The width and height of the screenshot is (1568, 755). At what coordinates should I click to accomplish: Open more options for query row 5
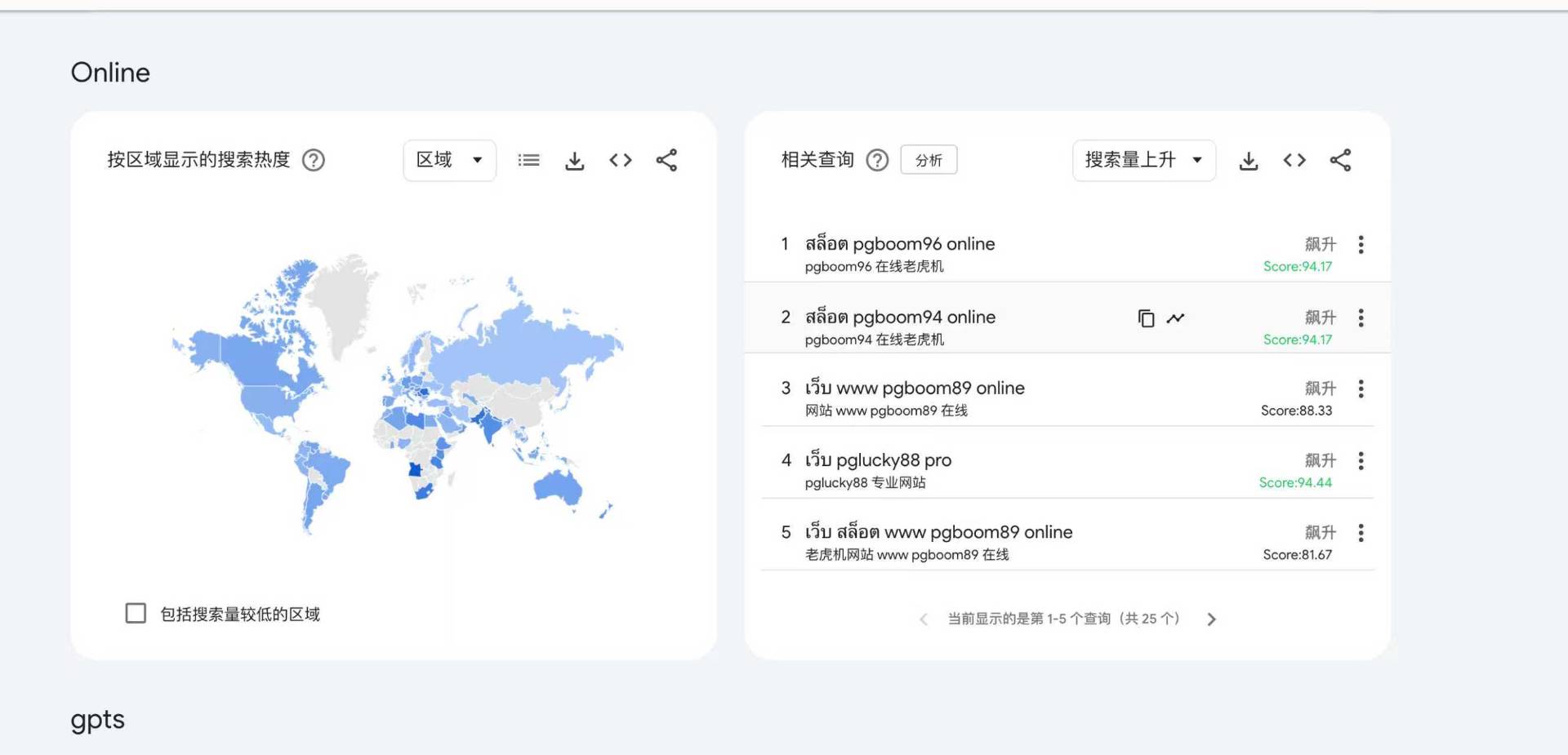(1361, 533)
